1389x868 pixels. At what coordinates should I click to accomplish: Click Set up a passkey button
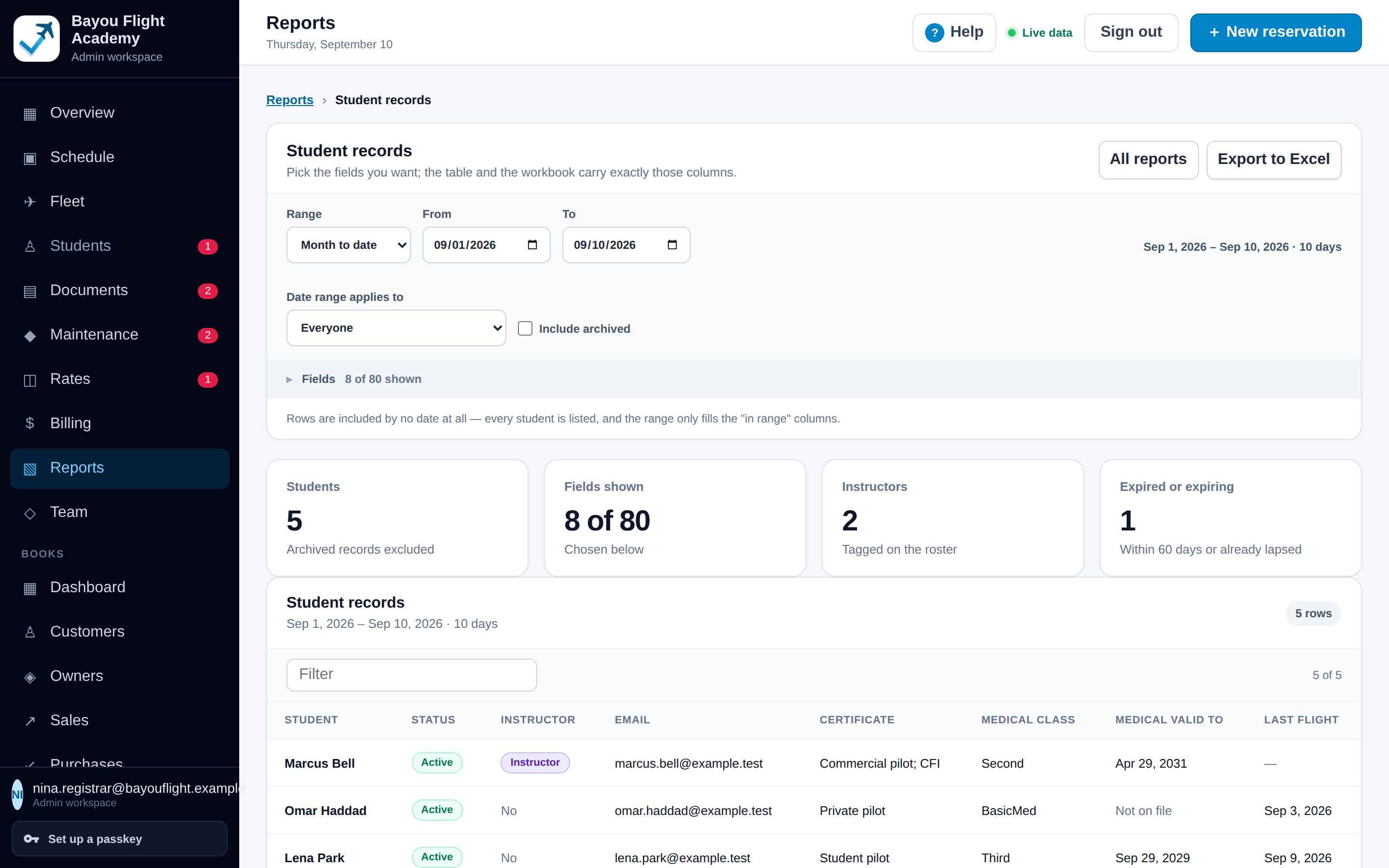120,839
